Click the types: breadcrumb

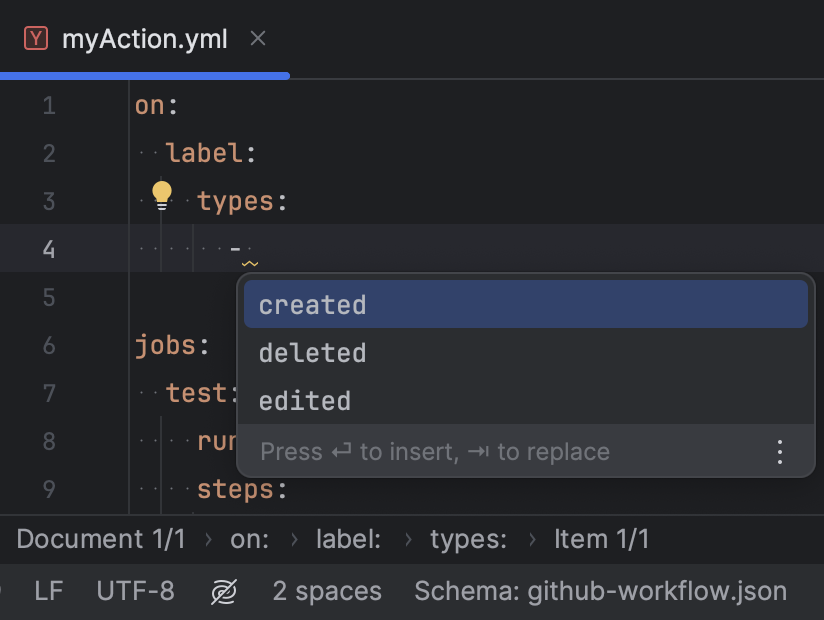(468, 539)
